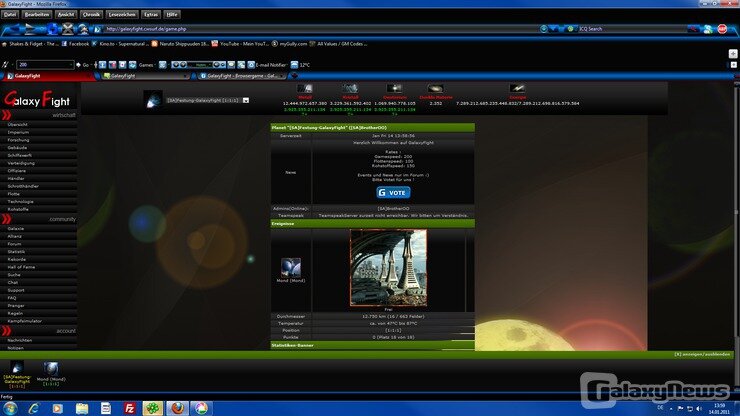Switch to the second GalaxyFight tab

(145, 76)
